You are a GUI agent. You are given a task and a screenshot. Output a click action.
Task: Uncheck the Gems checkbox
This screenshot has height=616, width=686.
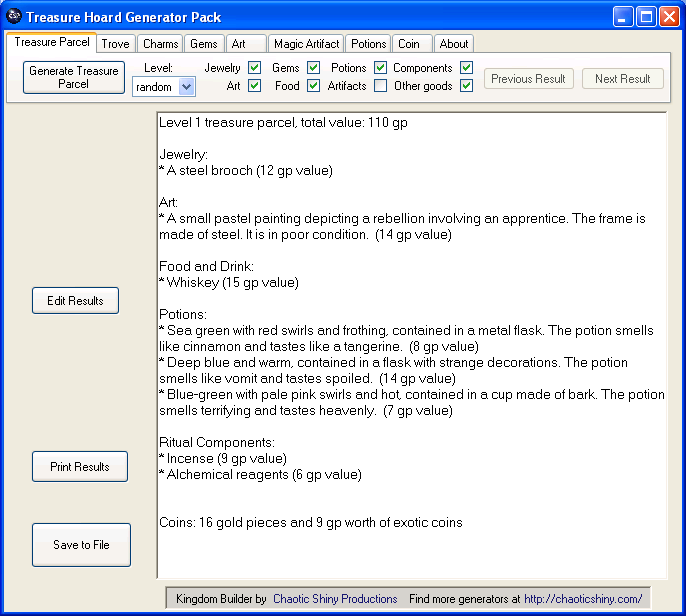(313, 68)
